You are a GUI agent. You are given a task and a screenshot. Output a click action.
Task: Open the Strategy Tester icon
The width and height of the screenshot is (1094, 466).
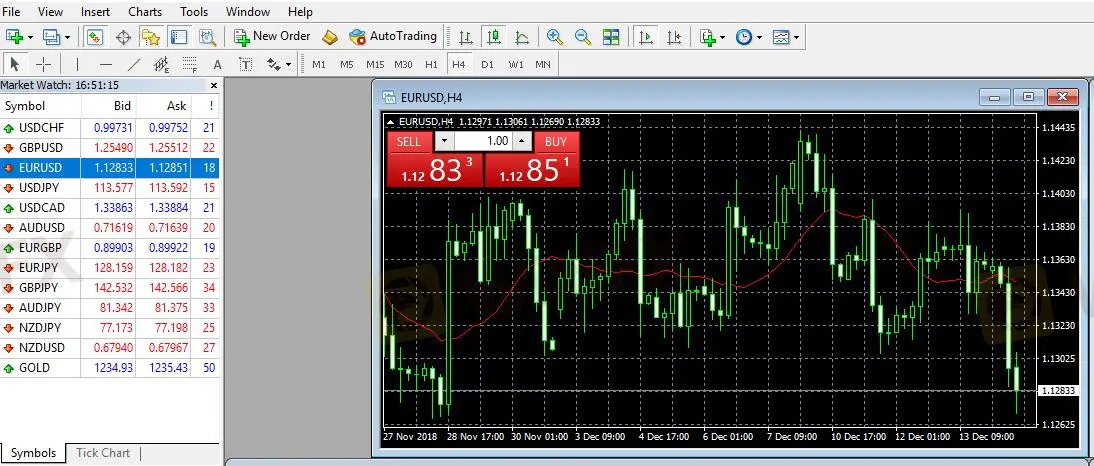(x=207, y=37)
